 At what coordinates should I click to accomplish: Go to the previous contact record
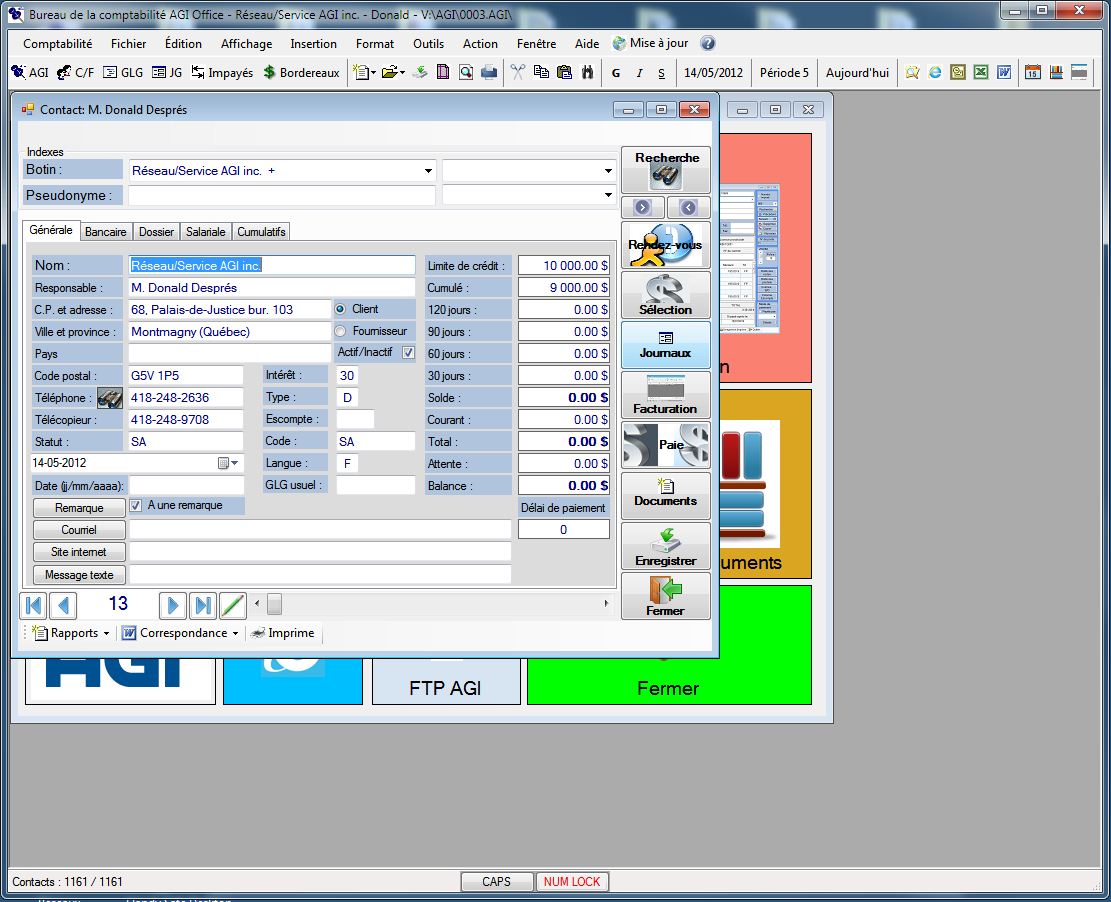(64, 605)
